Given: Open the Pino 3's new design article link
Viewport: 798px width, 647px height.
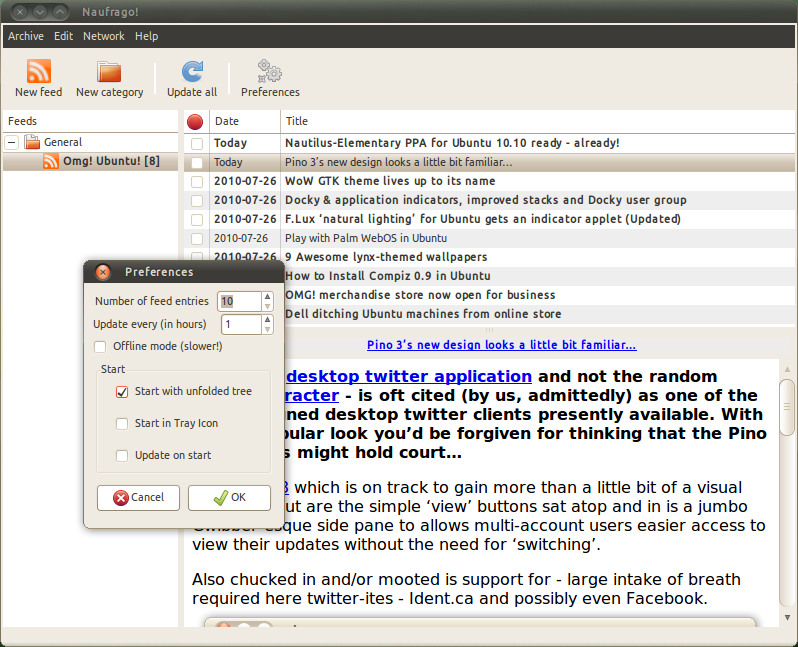Looking at the screenshot, I should [501, 345].
